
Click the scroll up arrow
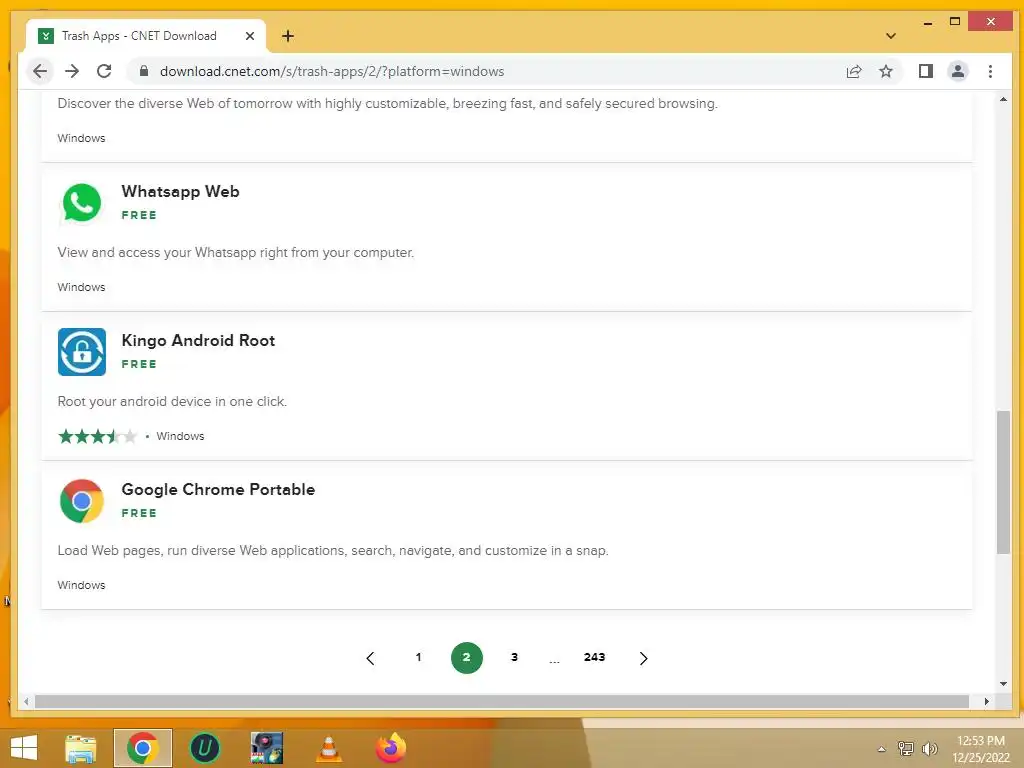1003,100
